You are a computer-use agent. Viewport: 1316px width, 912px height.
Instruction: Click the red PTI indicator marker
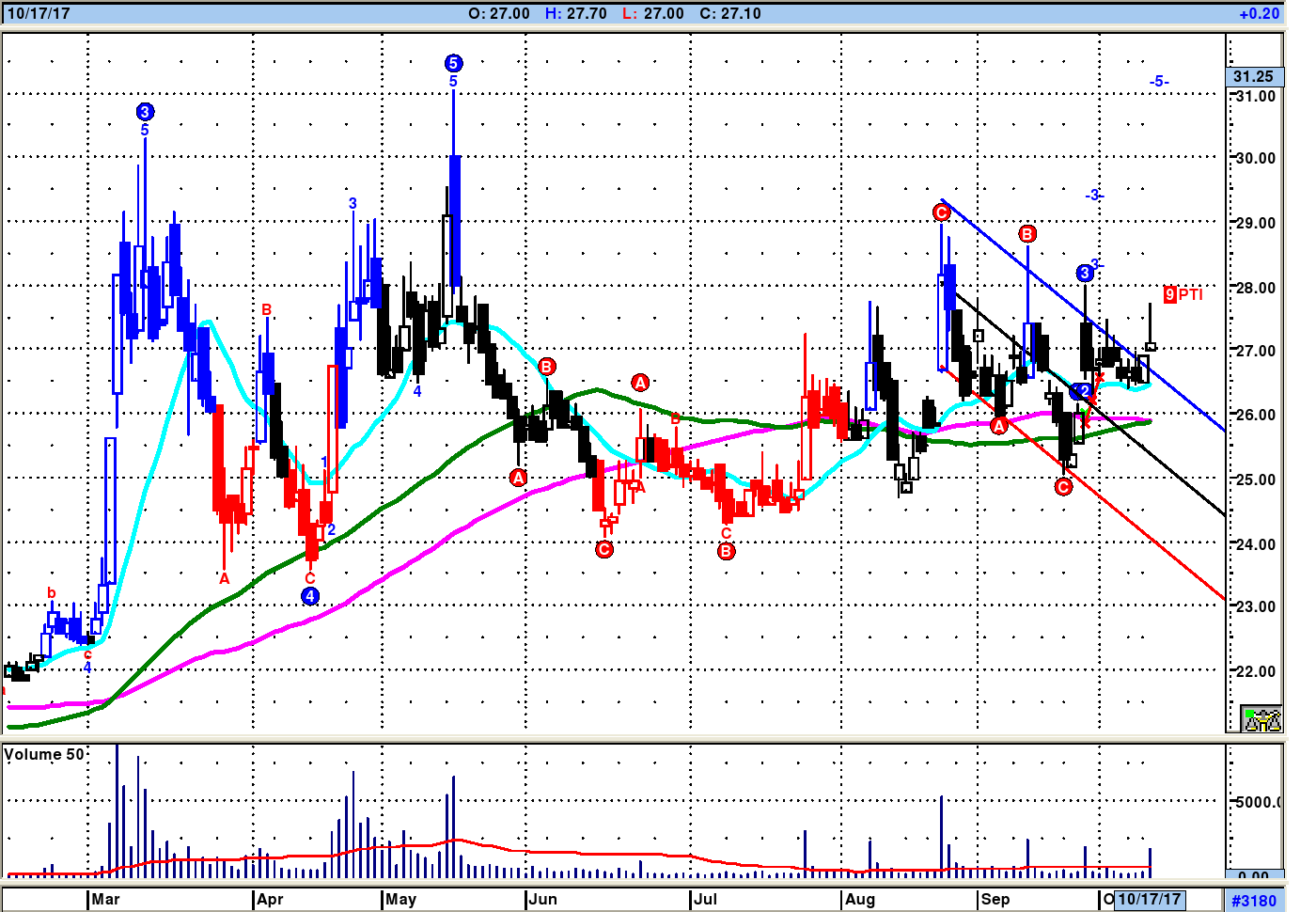(1183, 294)
